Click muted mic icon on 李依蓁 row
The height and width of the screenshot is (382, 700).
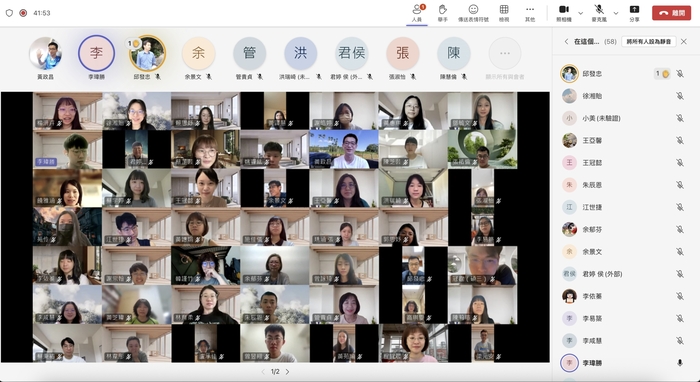coord(679,296)
